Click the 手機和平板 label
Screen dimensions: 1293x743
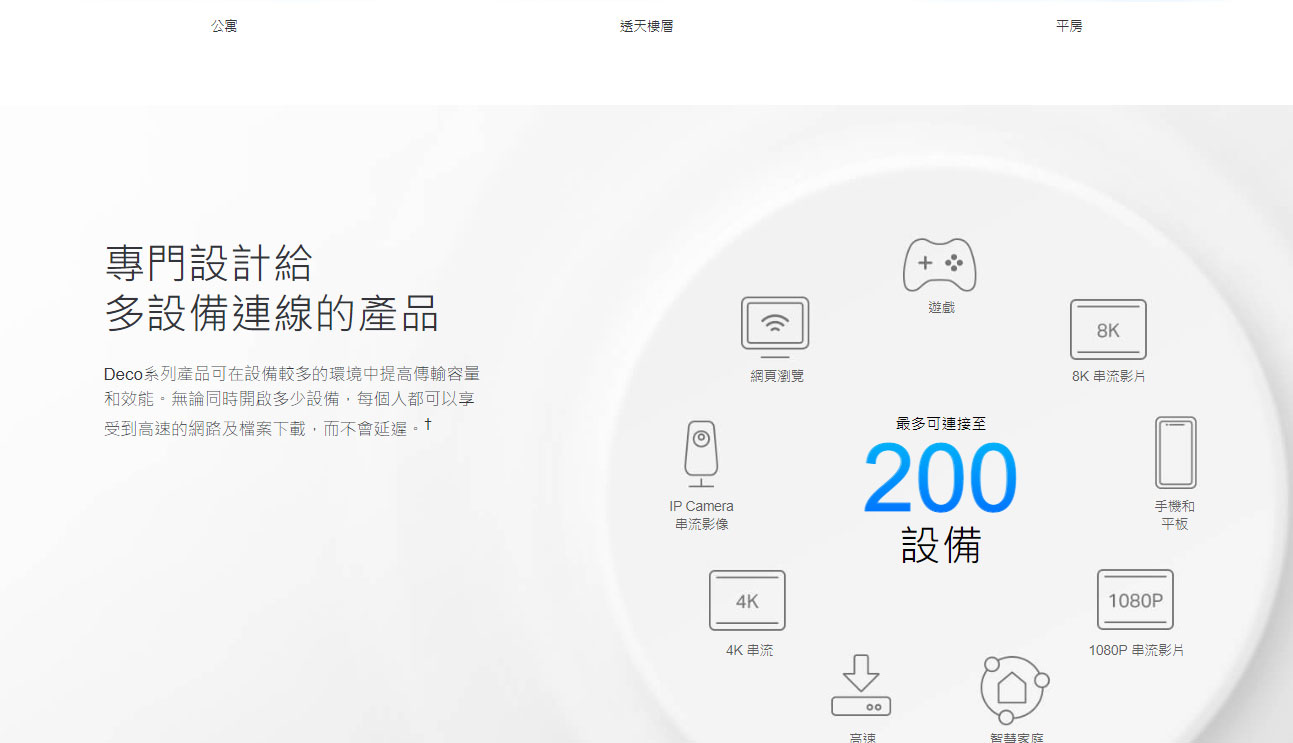pos(1175,515)
